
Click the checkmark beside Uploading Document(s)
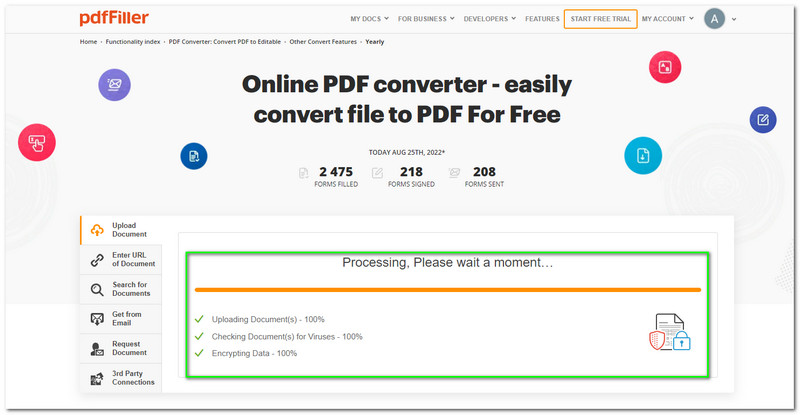click(x=199, y=319)
